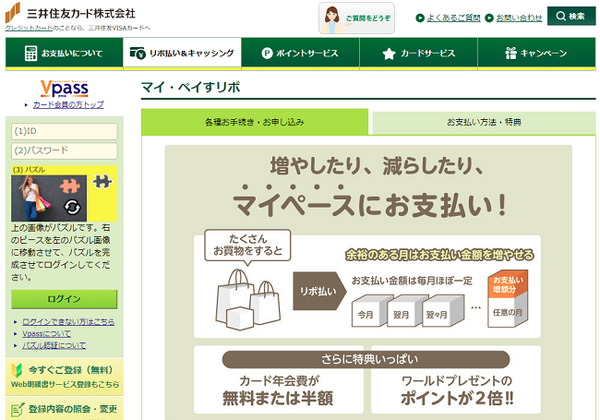Open the お問い合わせ link
Image resolution: width=600 pixels, height=420 pixels.
(x=519, y=18)
